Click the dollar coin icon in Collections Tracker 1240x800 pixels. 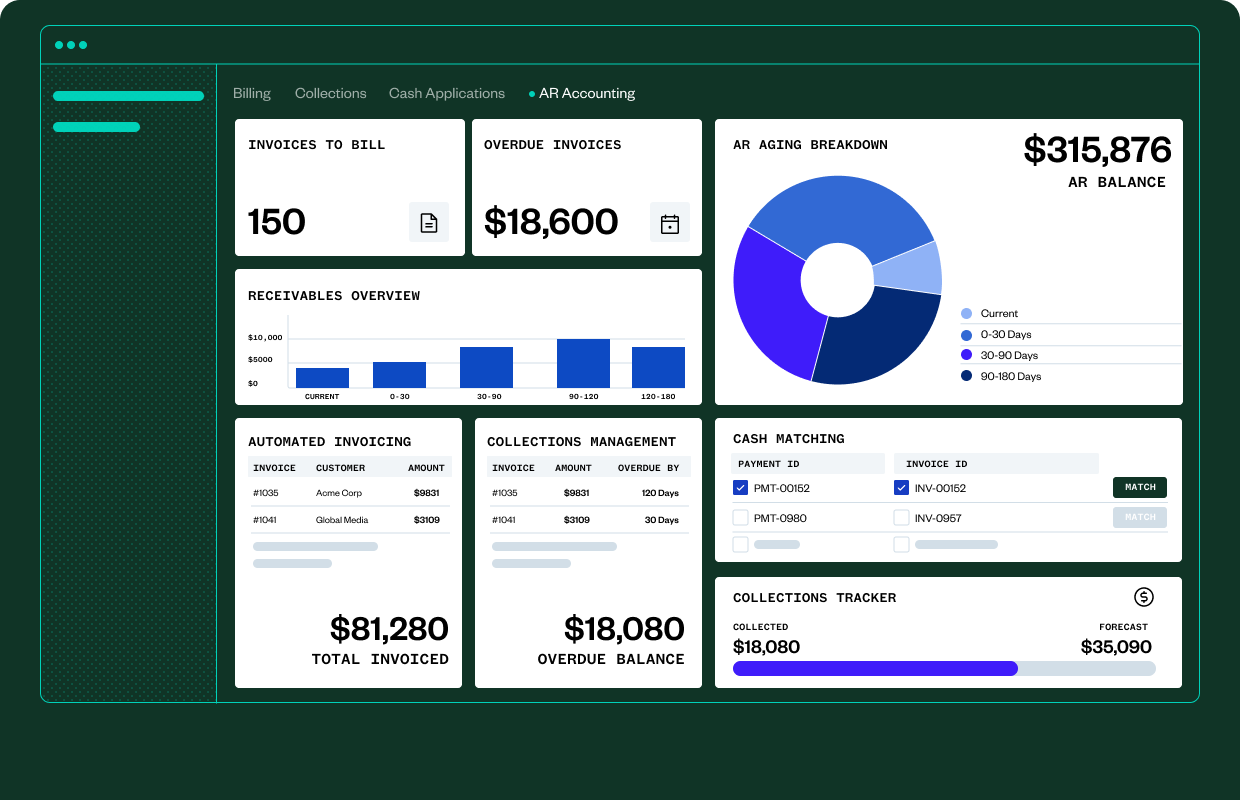click(x=1144, y=597)
